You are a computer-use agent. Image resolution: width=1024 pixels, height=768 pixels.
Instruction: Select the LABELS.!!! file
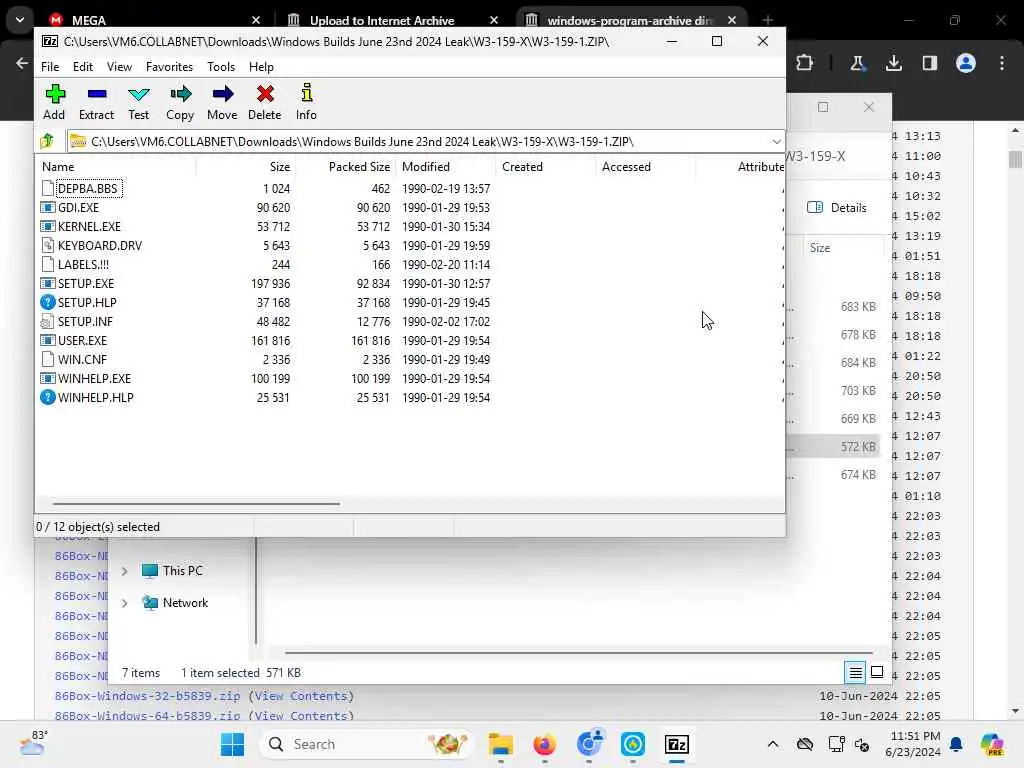(83, 264)
